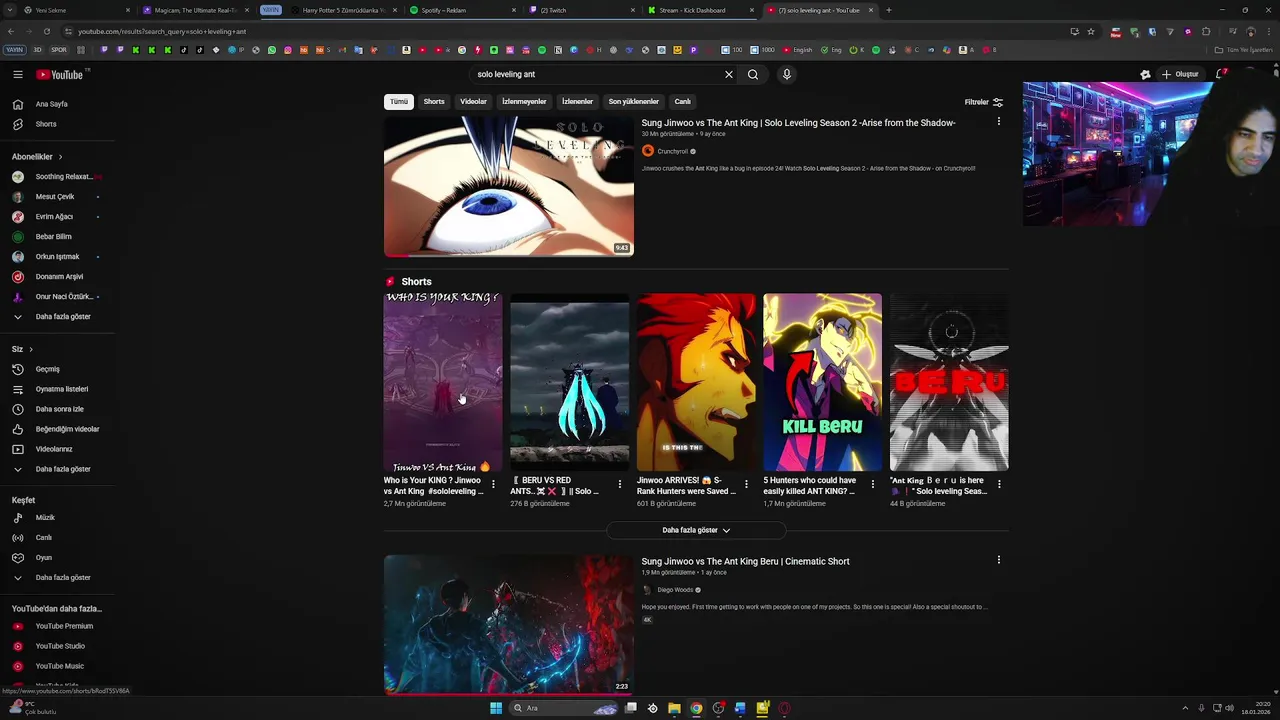Switch to the Stream - Kick Dashboard tab
1280x720 pixels.
click(x=700, y=10)
